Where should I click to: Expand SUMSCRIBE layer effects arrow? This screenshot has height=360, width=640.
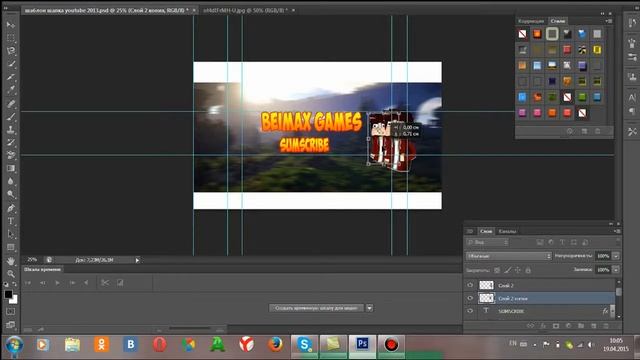click(x=612, y=311)
